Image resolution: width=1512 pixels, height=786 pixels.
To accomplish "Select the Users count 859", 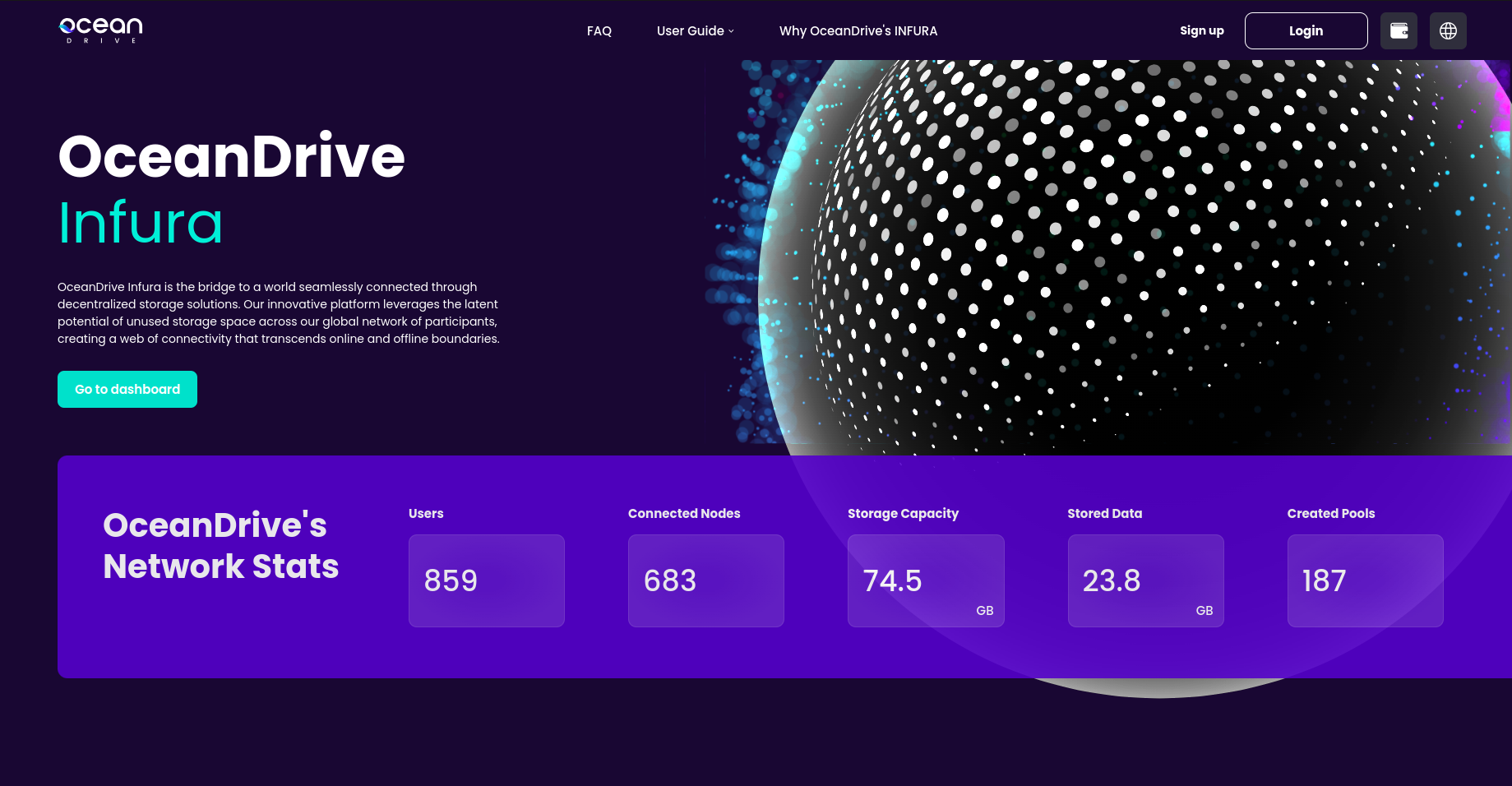I will click(x=451, y=580).
